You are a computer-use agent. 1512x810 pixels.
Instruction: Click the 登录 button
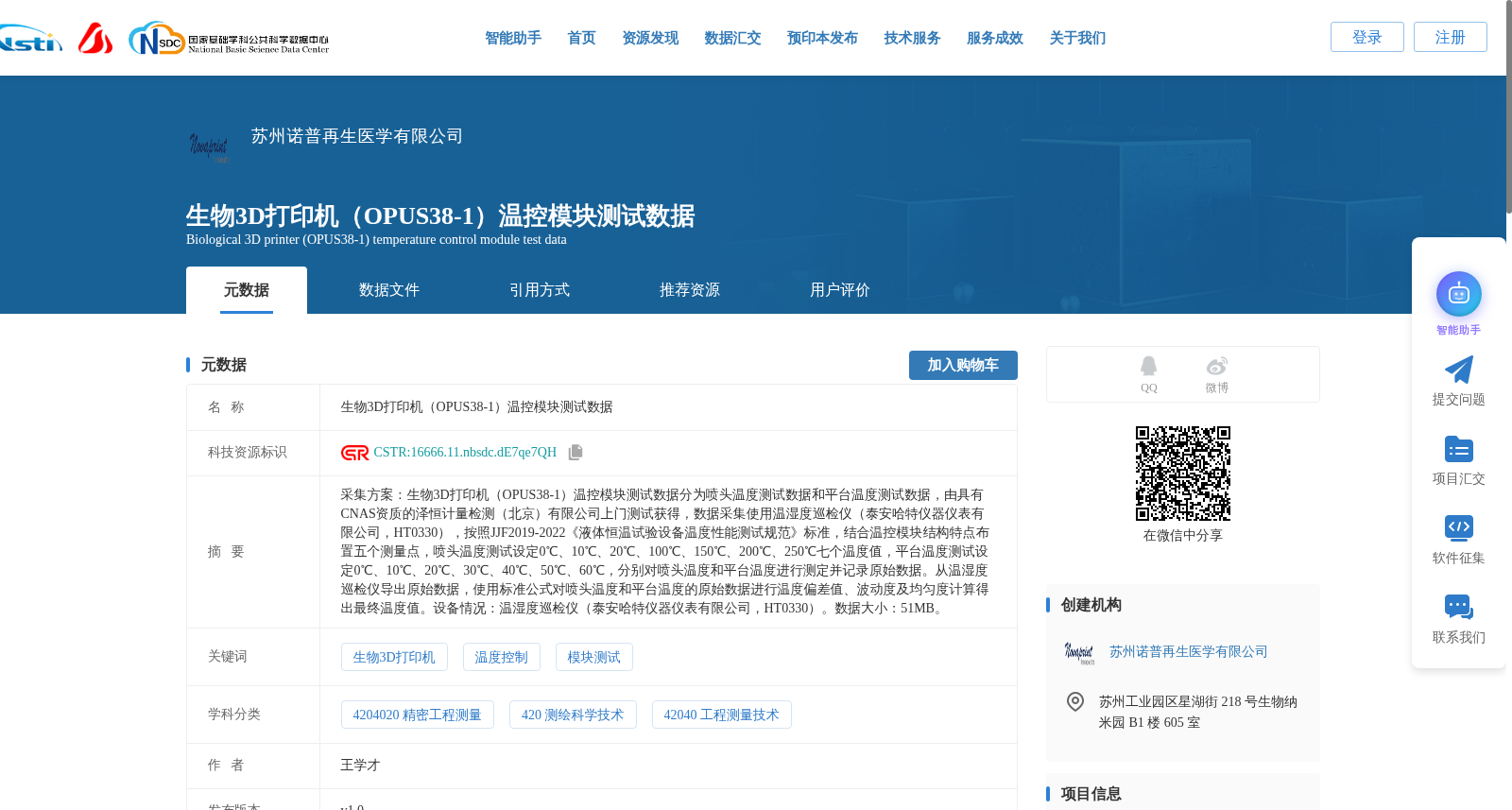[x=1366, y=37]
